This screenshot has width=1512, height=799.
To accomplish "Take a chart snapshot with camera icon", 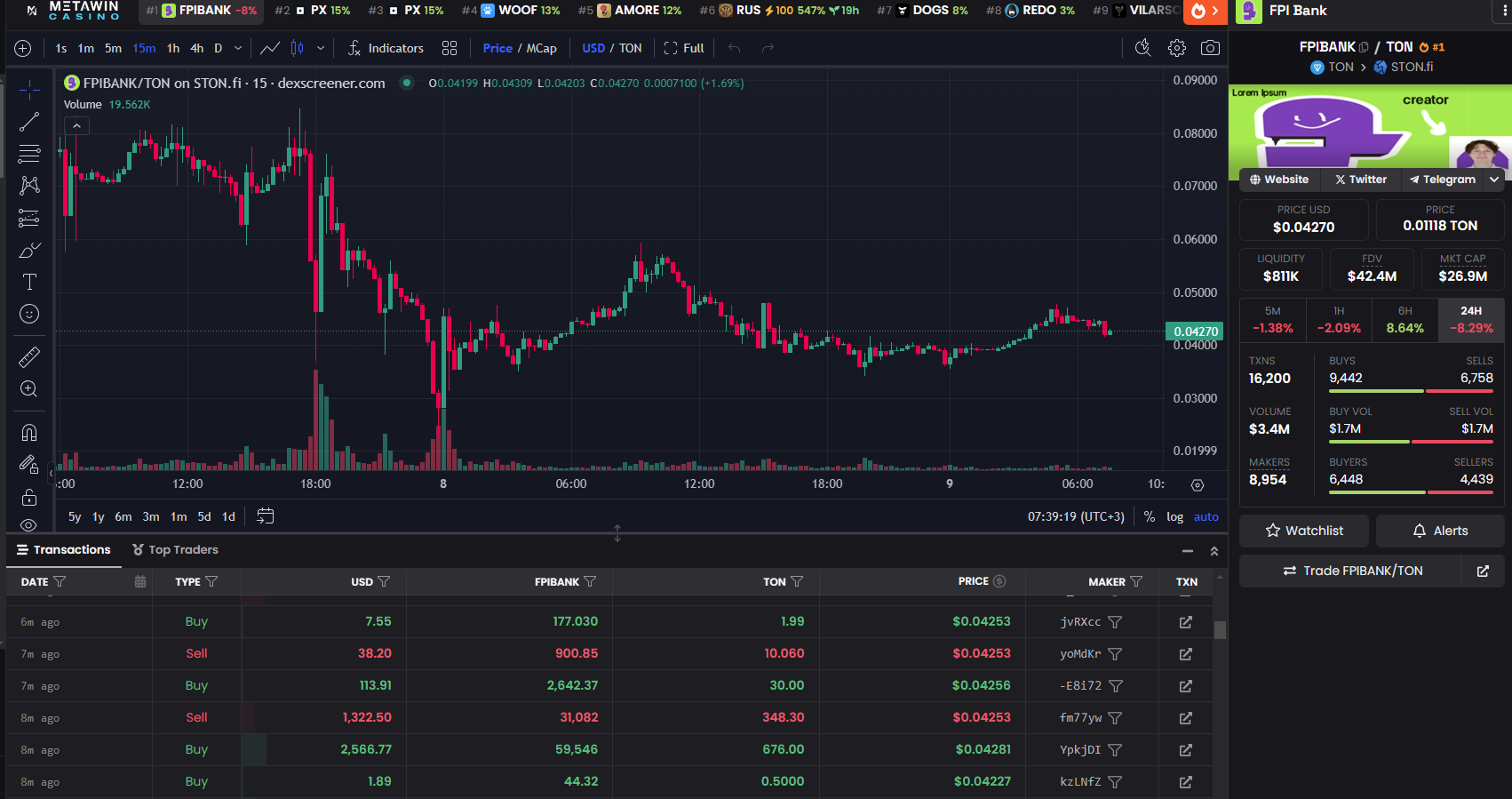I will [x=1210, y=48].
